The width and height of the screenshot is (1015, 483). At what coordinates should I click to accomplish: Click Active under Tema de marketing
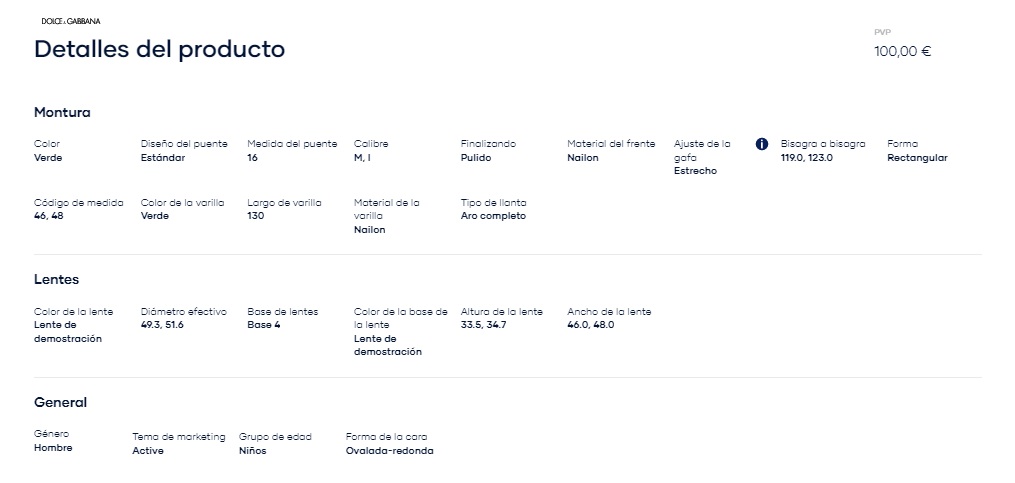148,451
